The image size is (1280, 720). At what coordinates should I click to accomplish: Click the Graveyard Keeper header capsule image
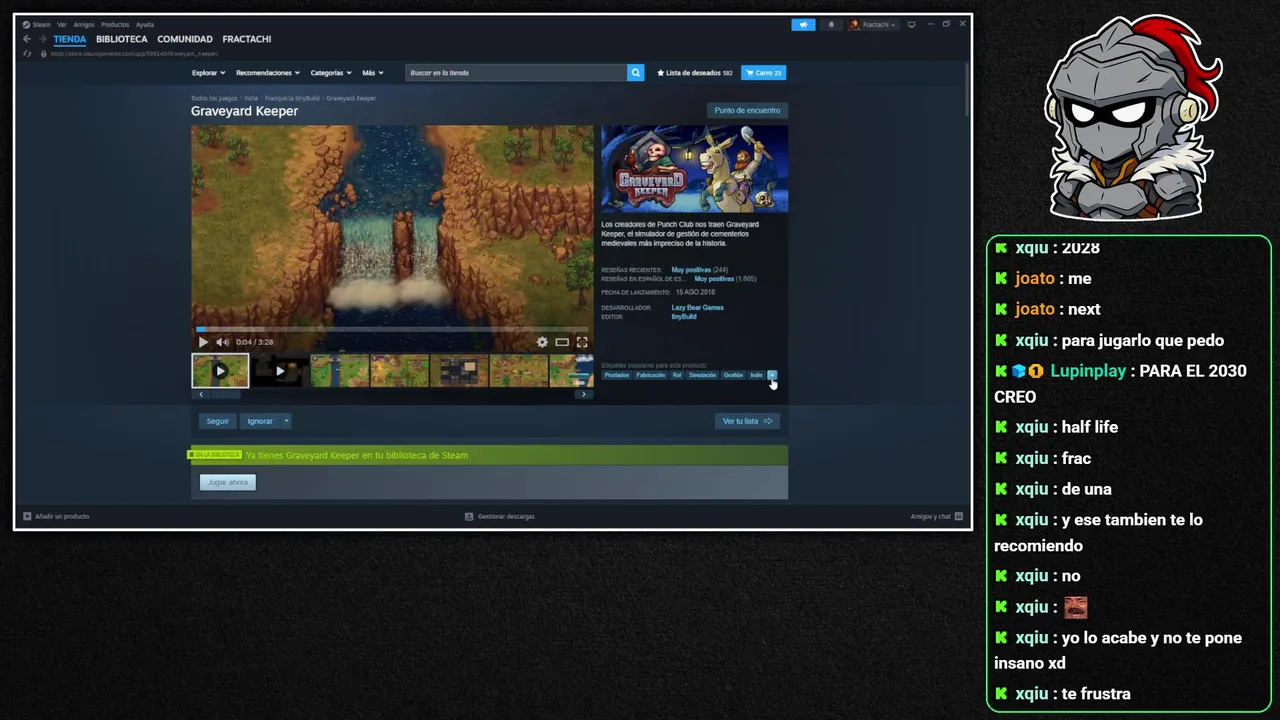694,169
